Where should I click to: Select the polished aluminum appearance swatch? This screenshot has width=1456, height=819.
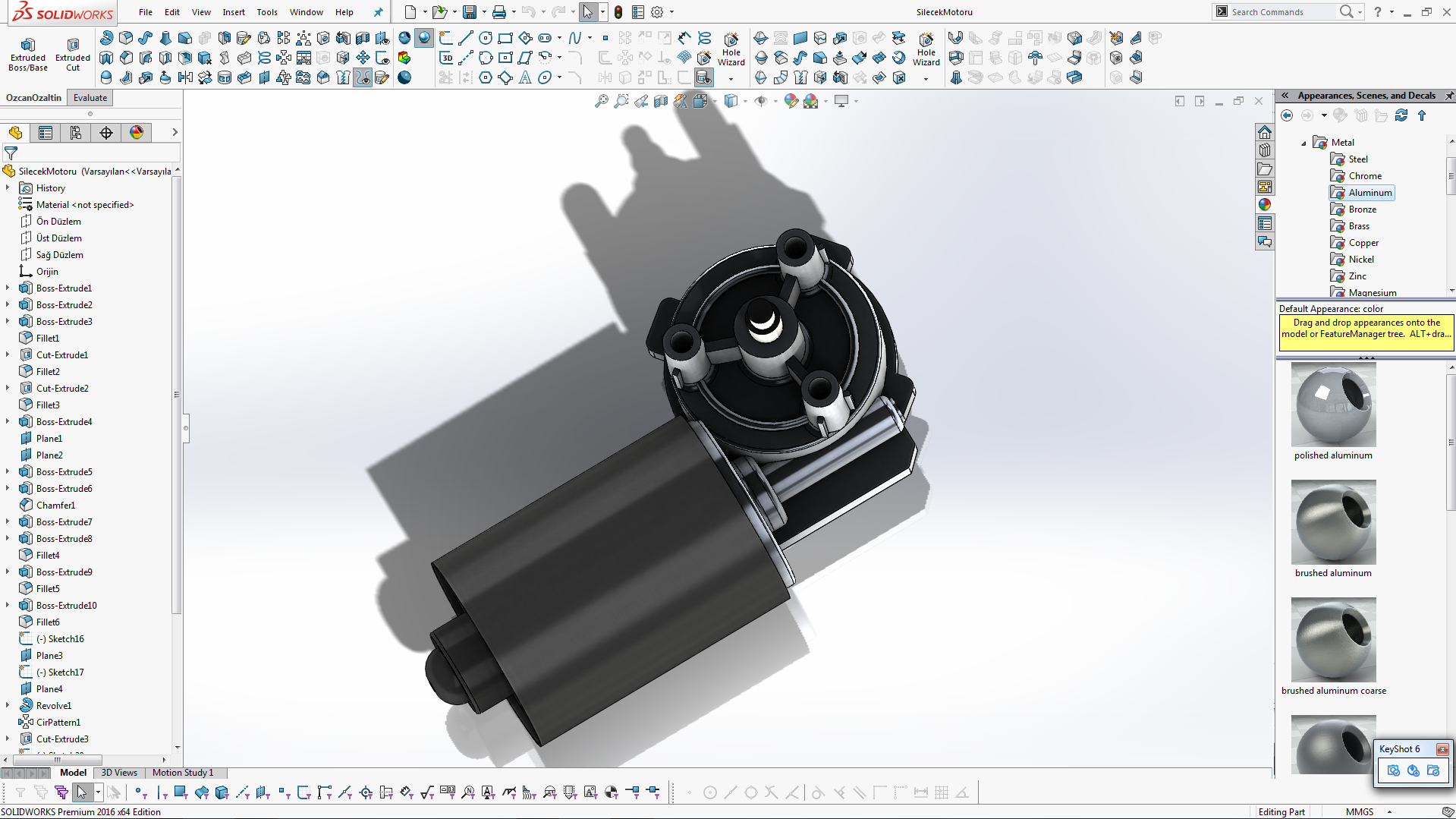tap(1333, 405)
